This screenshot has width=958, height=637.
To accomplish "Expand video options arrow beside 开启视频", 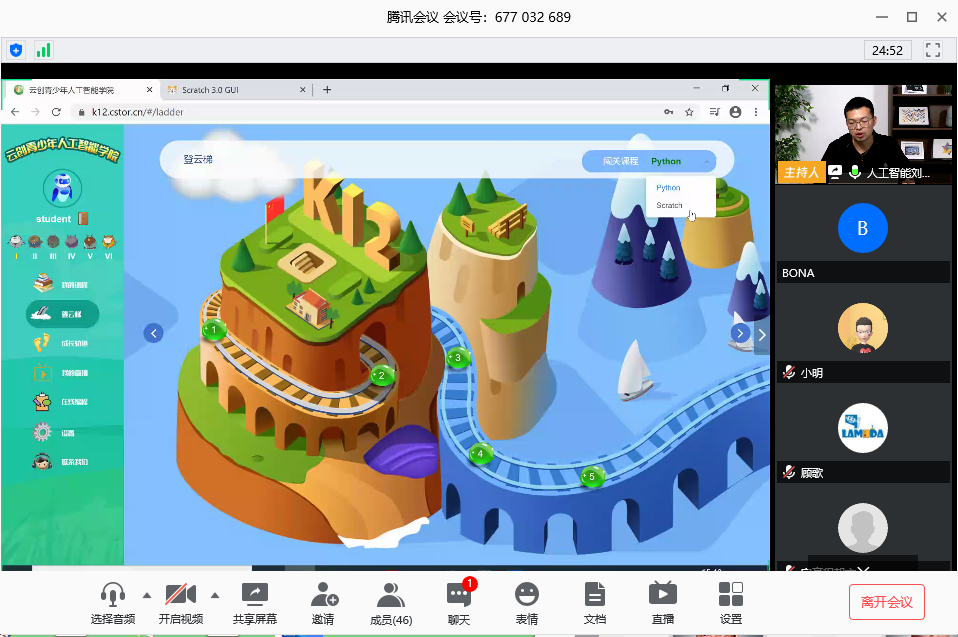I will (216, 594).
